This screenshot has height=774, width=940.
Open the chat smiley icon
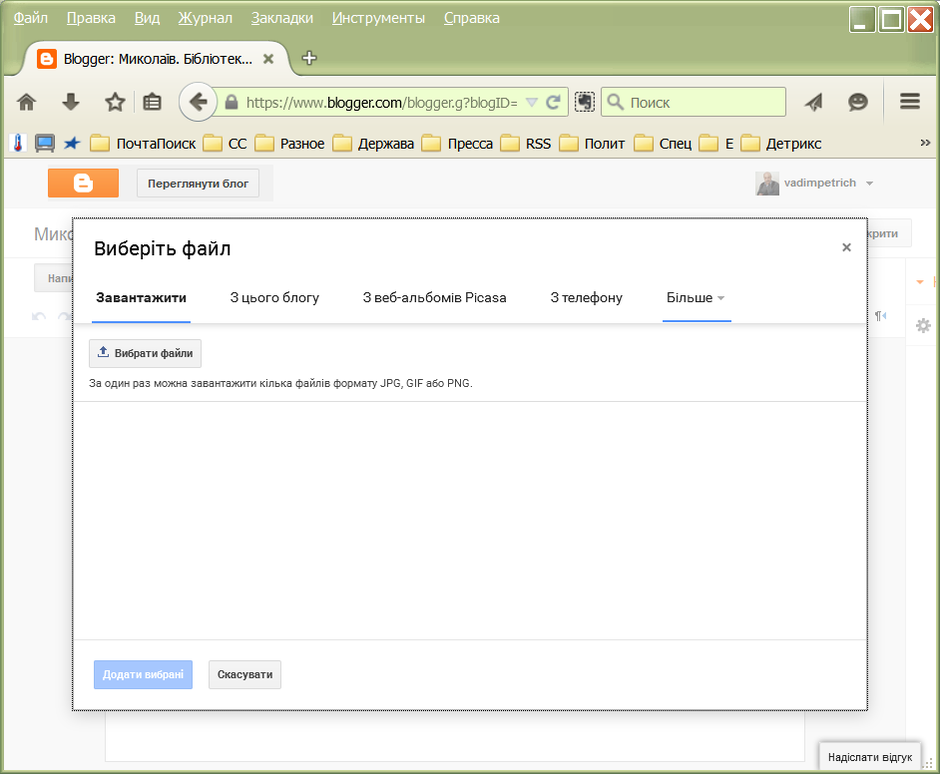(858, 102)
